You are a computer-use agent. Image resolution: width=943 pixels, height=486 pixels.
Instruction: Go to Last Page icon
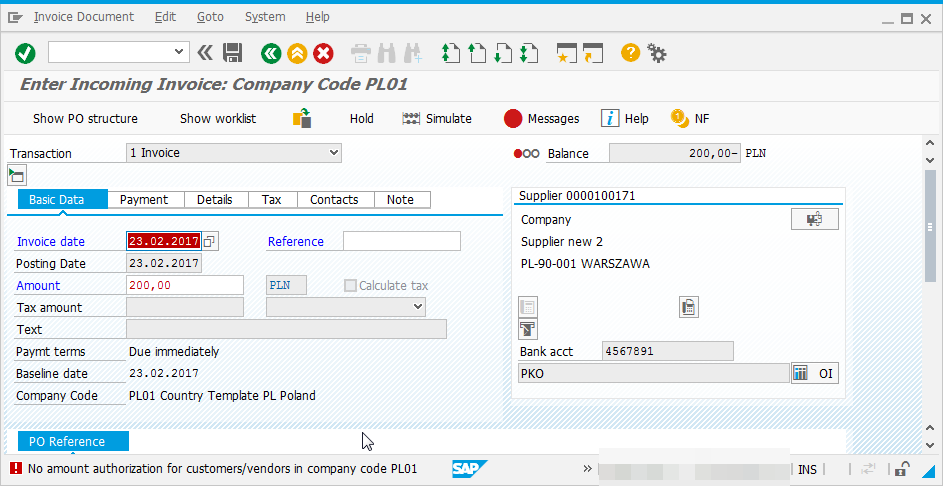pos(528,54)
